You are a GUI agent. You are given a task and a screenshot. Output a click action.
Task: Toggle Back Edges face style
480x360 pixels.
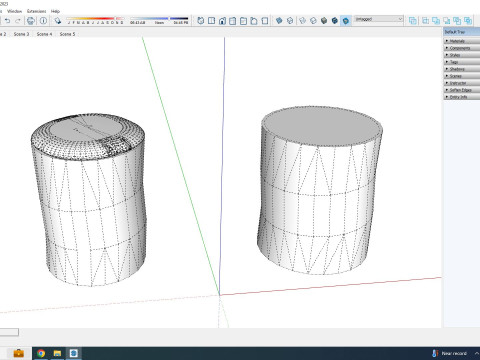290,21
